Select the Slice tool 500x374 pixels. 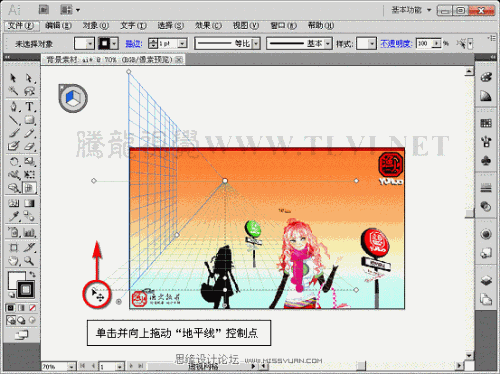[29, 248]
